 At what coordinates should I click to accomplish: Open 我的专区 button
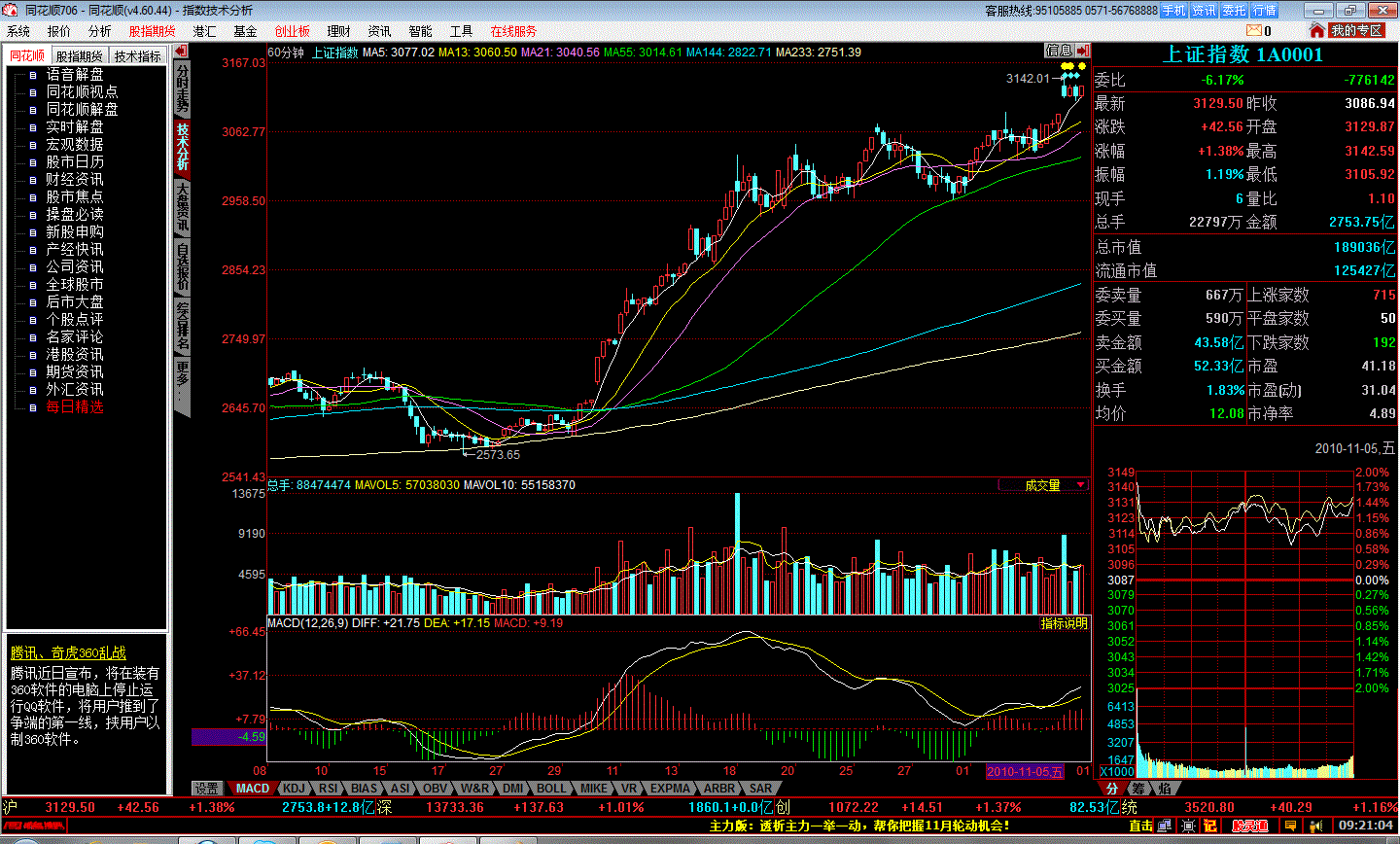click(1356, 31)
